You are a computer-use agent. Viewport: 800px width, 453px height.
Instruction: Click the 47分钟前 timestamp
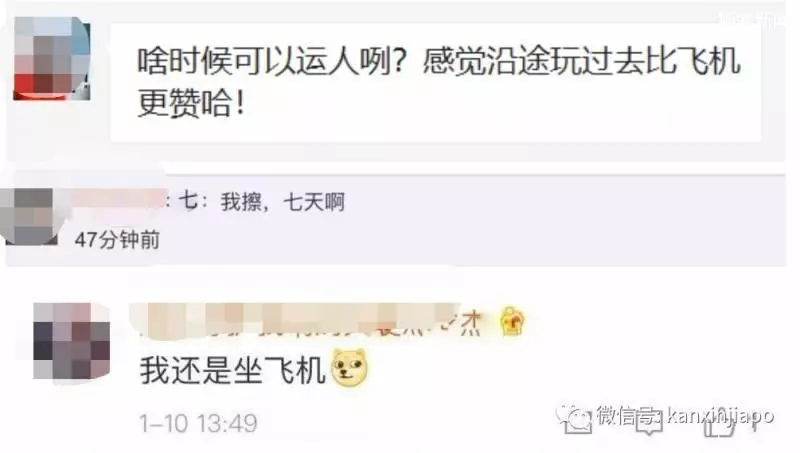117,239
